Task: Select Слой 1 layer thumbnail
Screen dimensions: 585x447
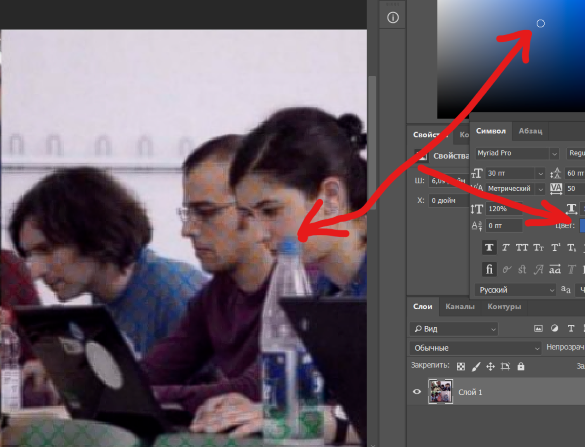Action: [440, 391]
